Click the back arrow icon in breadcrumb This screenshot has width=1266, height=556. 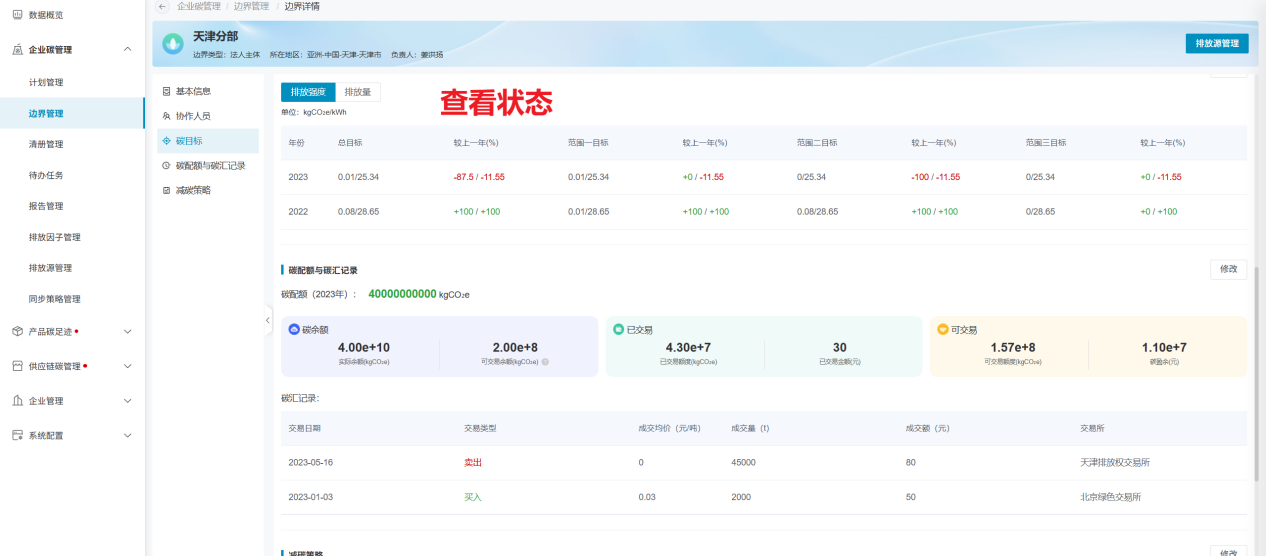(163, 6)
